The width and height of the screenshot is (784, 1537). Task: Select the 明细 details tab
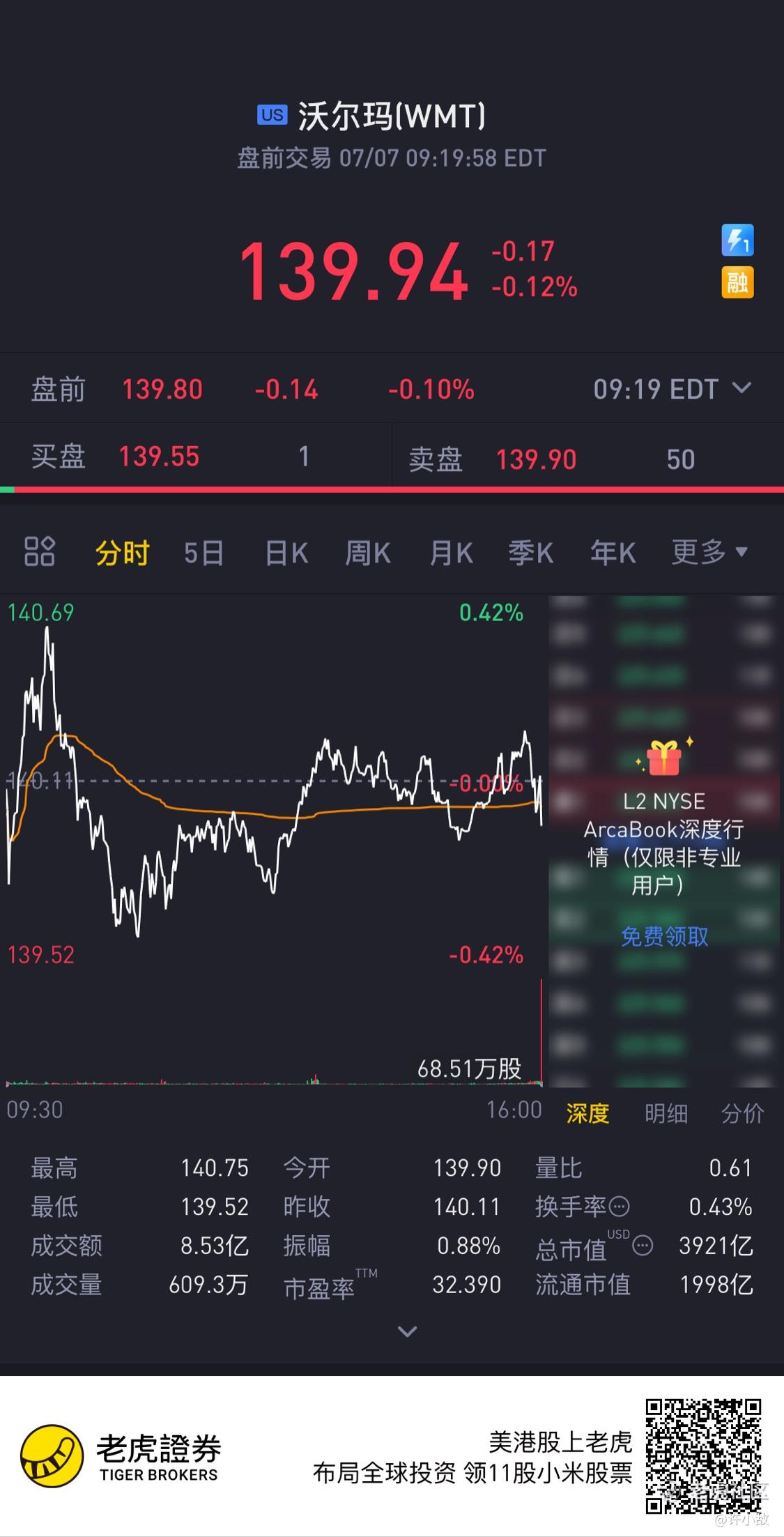click(666, 1113)
